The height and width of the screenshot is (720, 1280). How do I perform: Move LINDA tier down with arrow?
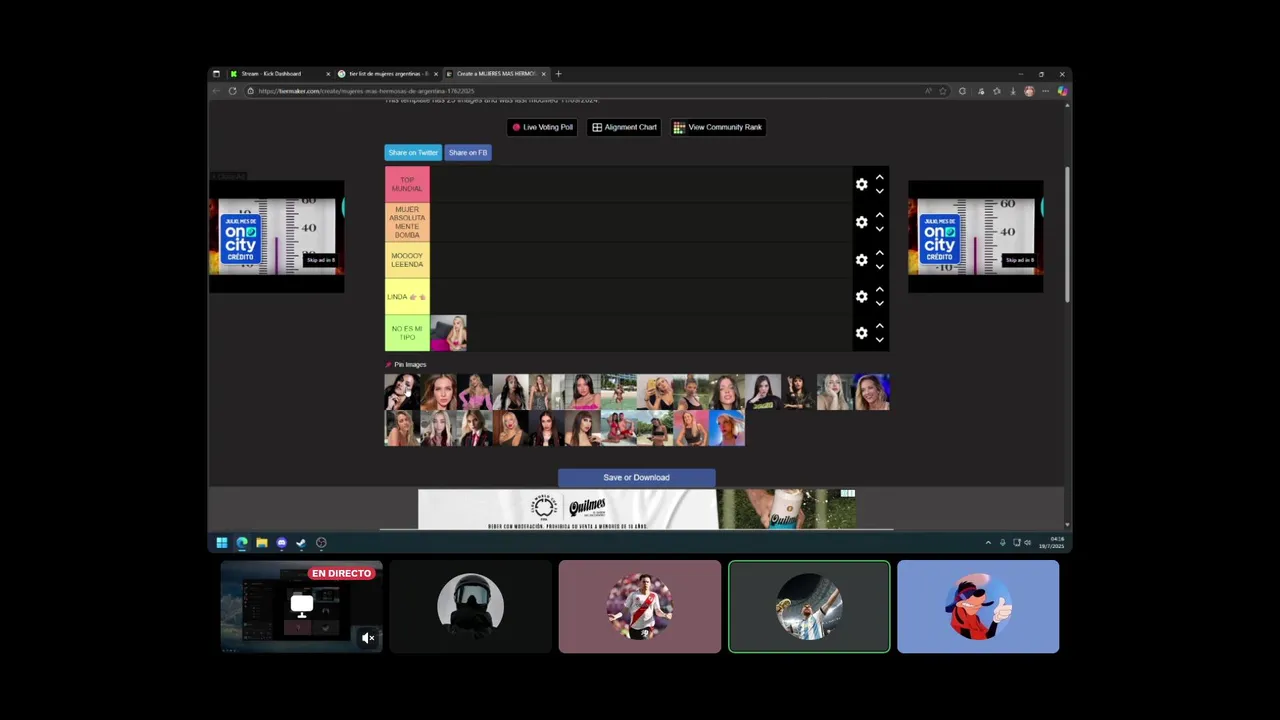(x=879, y=303)
